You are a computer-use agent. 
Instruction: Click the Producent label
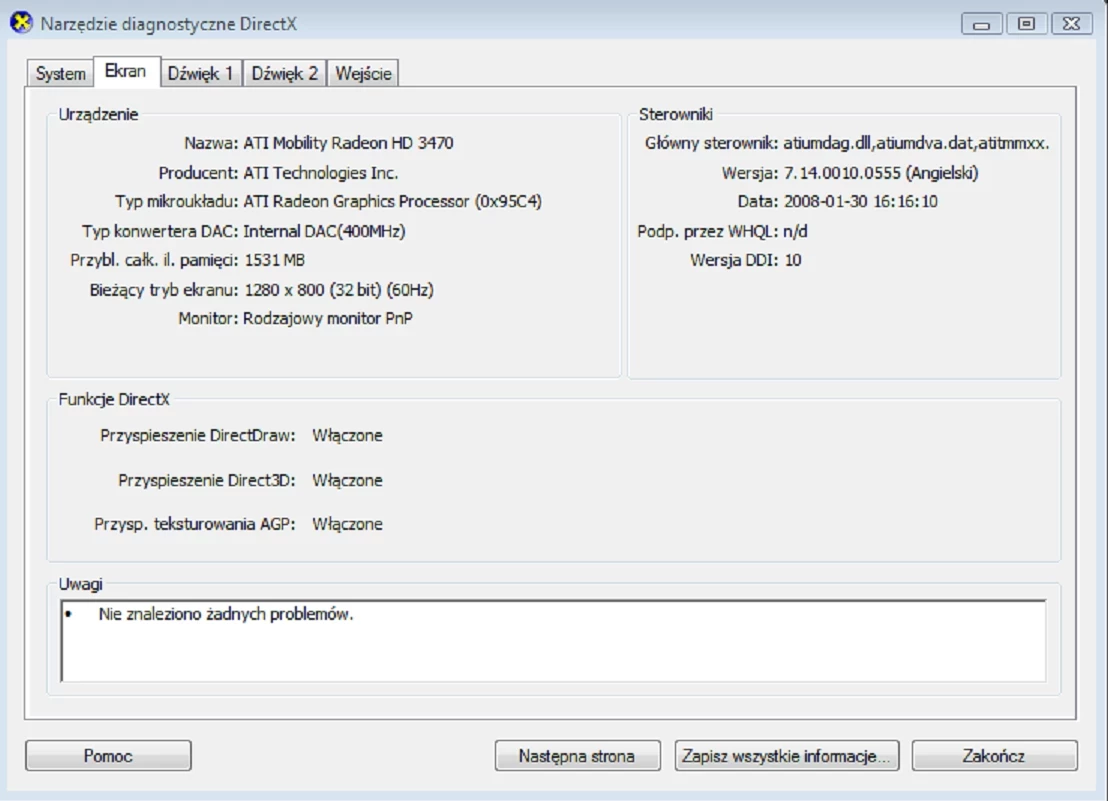199,173
